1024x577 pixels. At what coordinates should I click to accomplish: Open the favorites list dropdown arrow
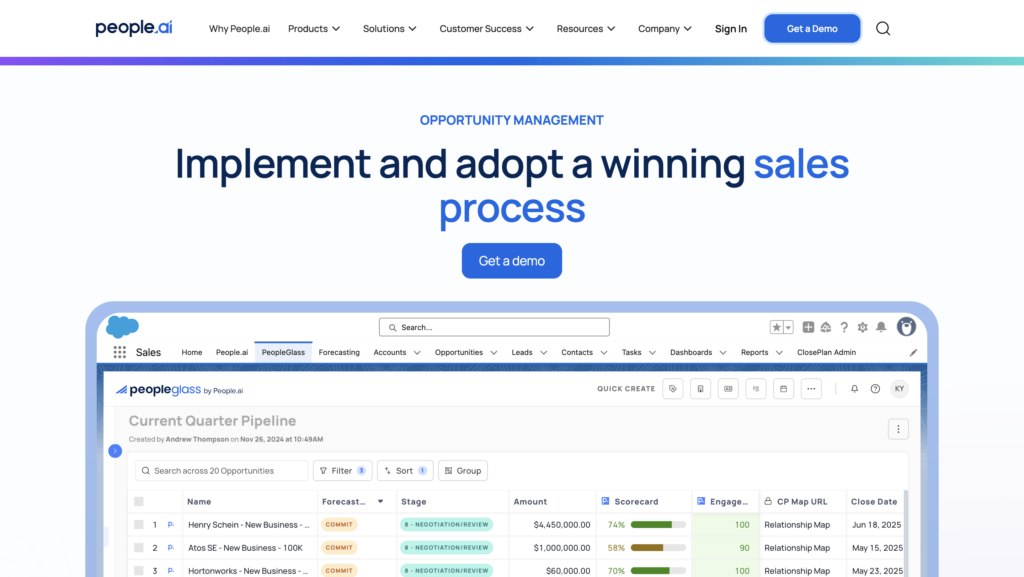coord(788,327)
